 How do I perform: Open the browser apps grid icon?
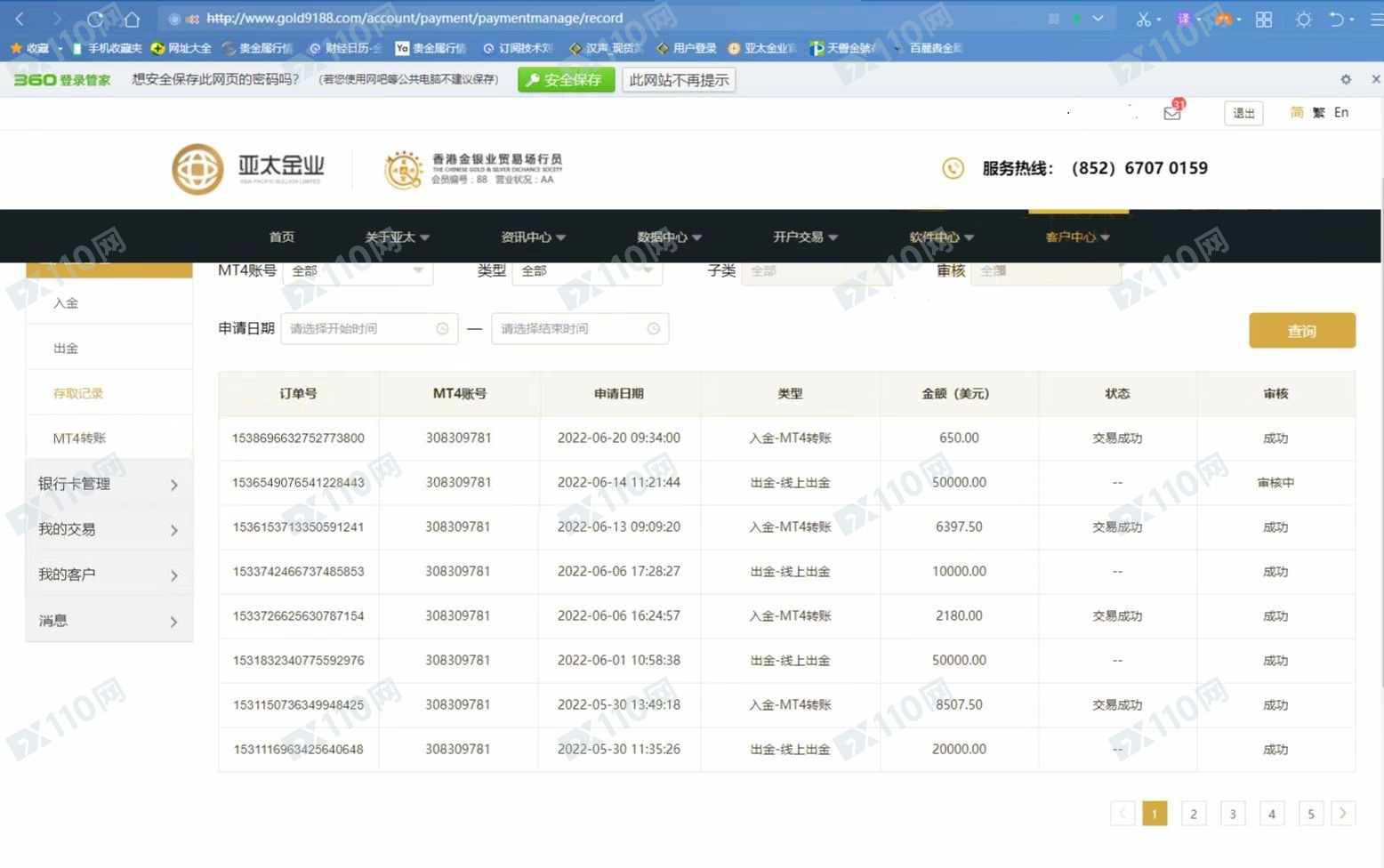[x=1263, y=19]
